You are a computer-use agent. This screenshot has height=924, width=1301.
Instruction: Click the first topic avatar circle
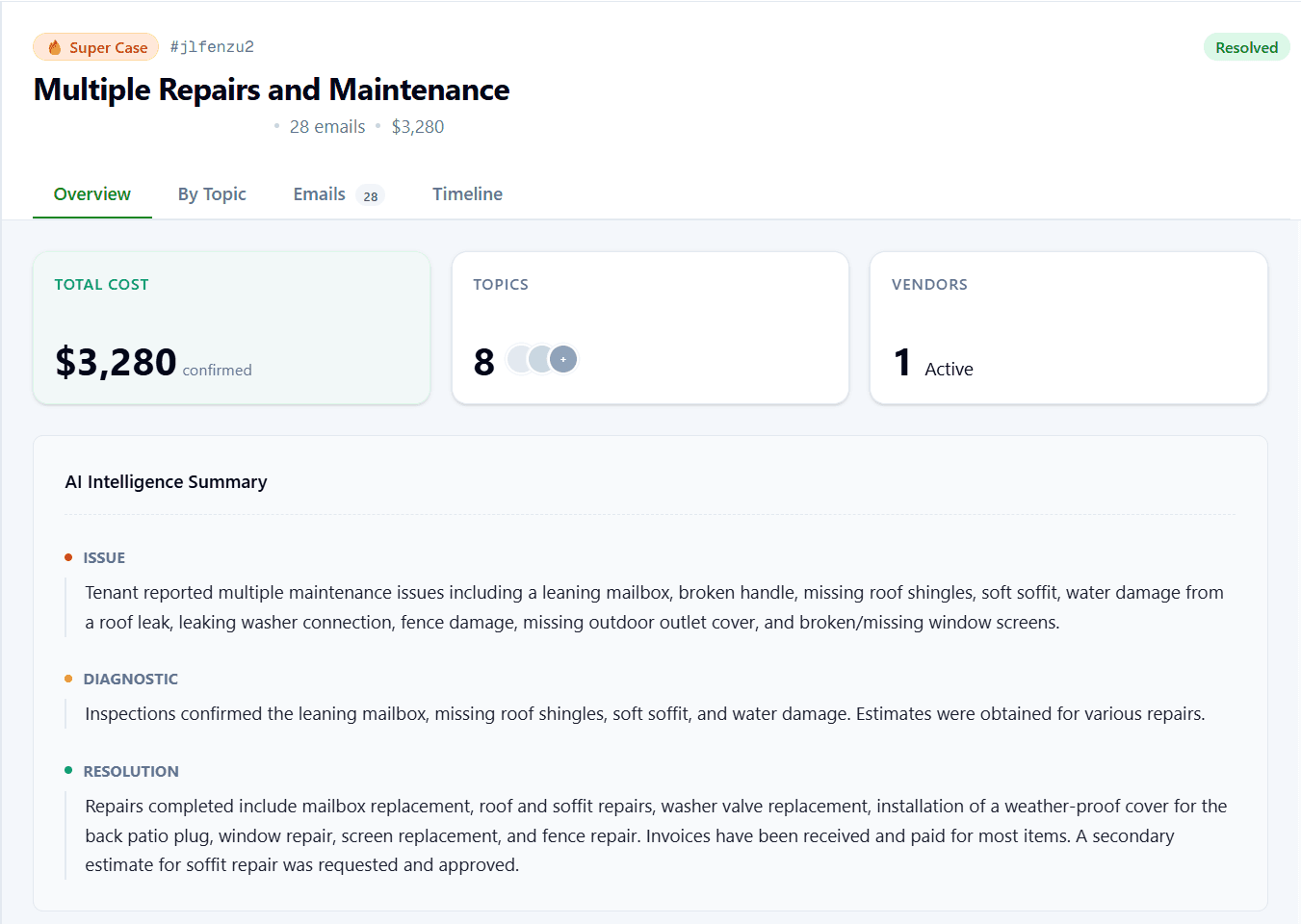pyautogui.click(x=519, y=359)
